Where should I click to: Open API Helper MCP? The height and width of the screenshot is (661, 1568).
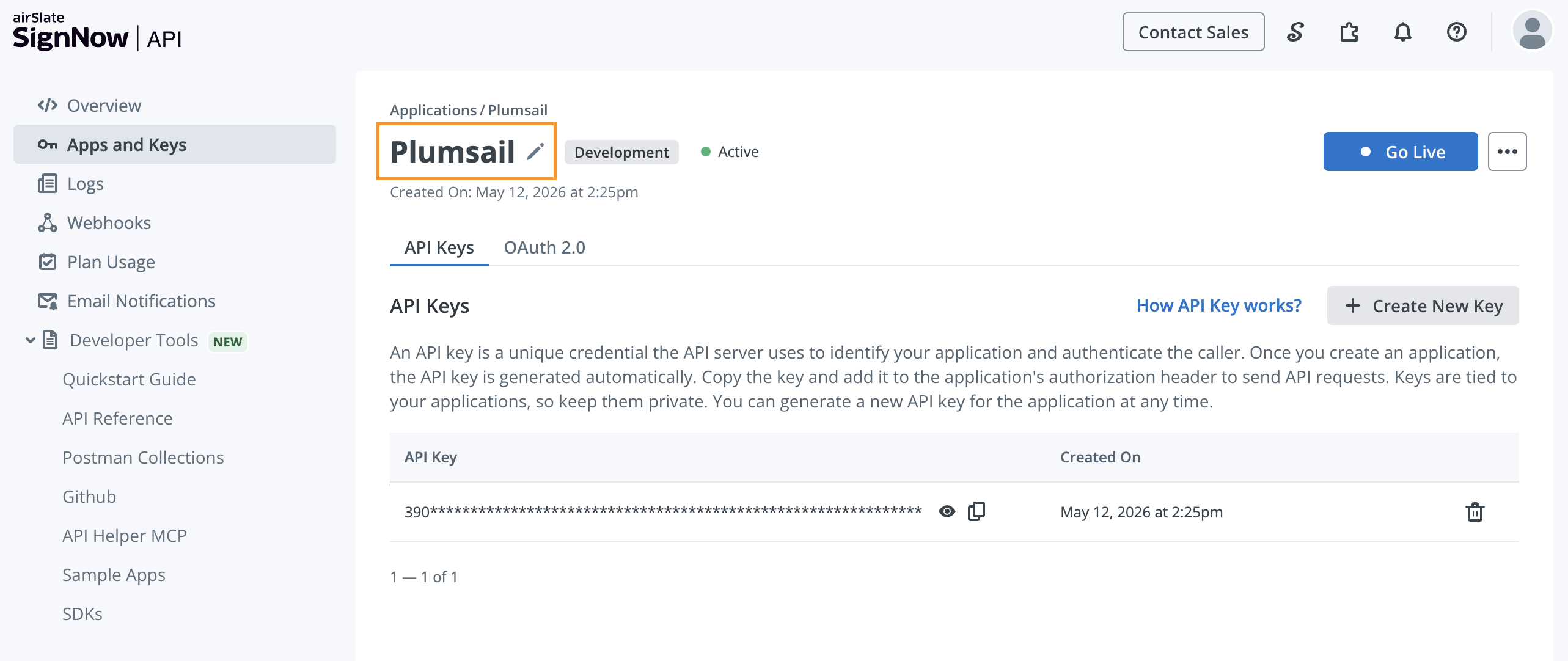[x=124, y=536]
